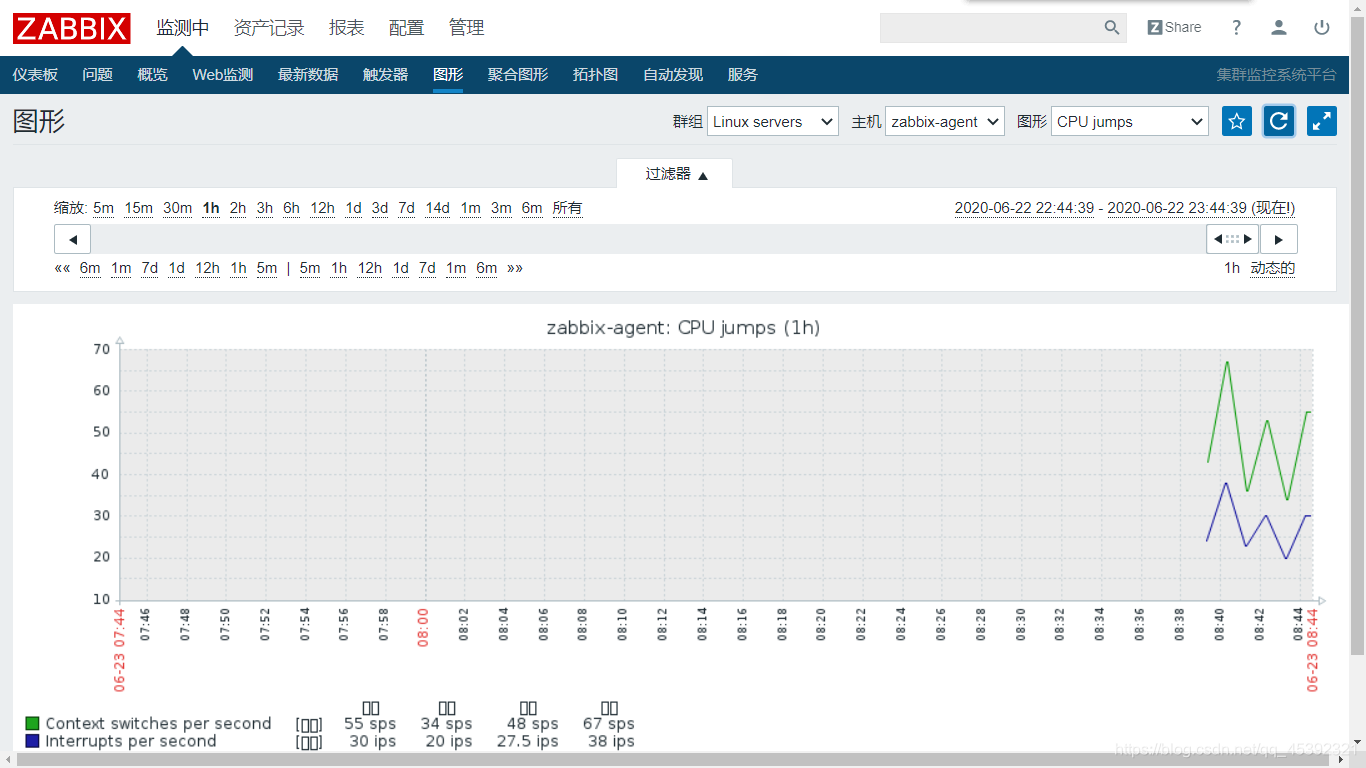Click the sign out power icon
This screenshot has width=1366, height=768.
(x=1322, y=28)
